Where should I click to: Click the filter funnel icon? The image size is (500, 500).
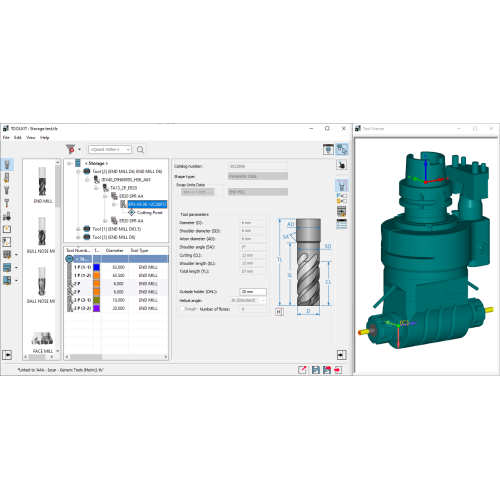coord(70,149)
